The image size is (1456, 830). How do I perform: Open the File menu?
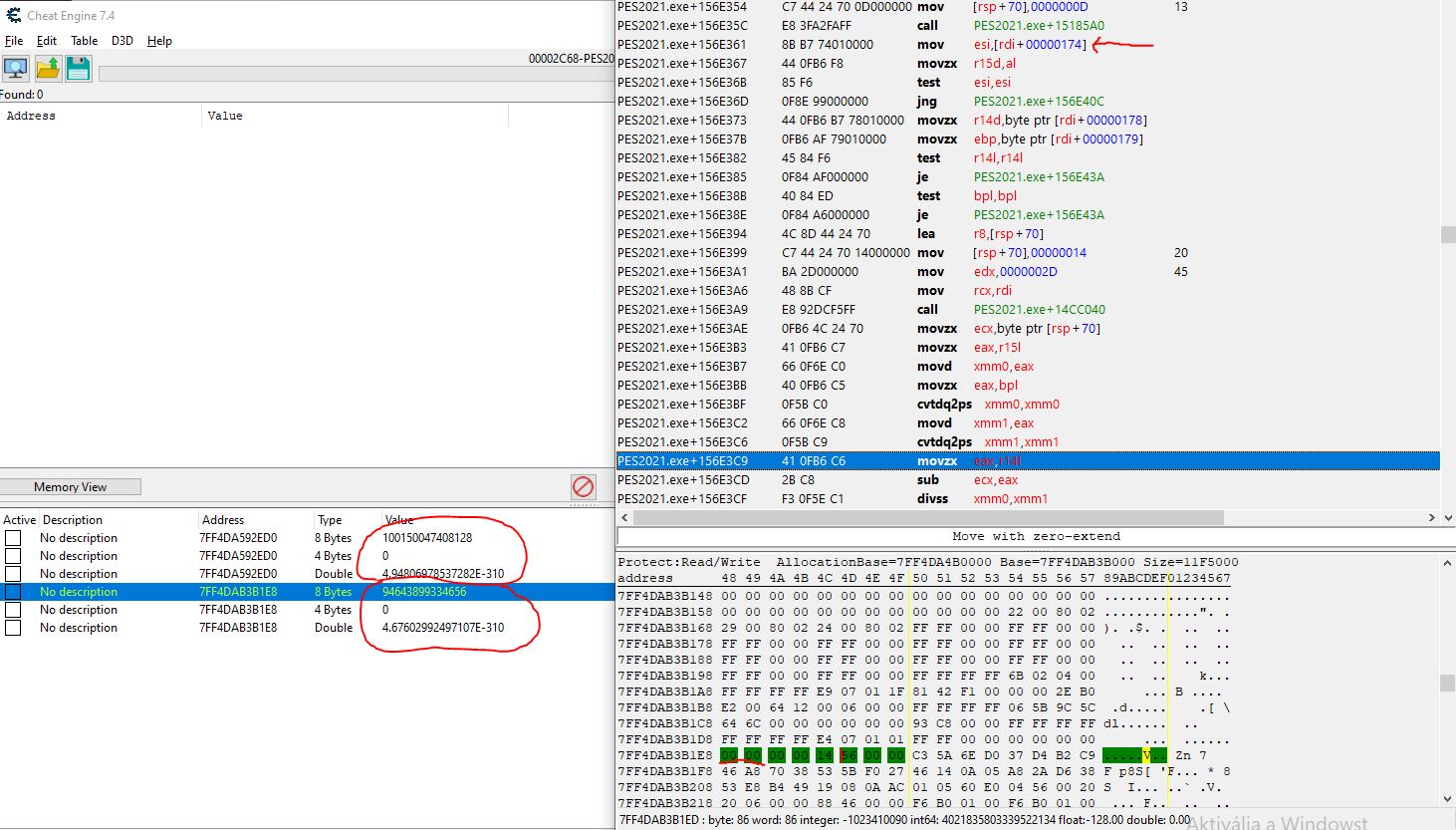[14, 41]
